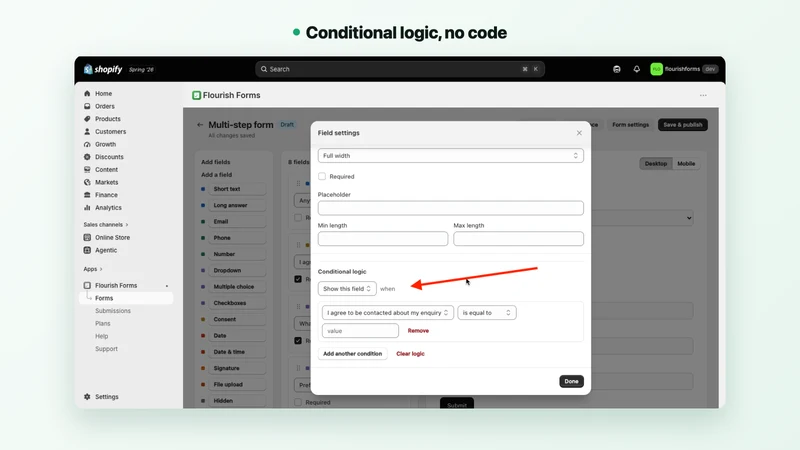
Task: Click the Orders icon in sidebar
Action: pos(87,106)
